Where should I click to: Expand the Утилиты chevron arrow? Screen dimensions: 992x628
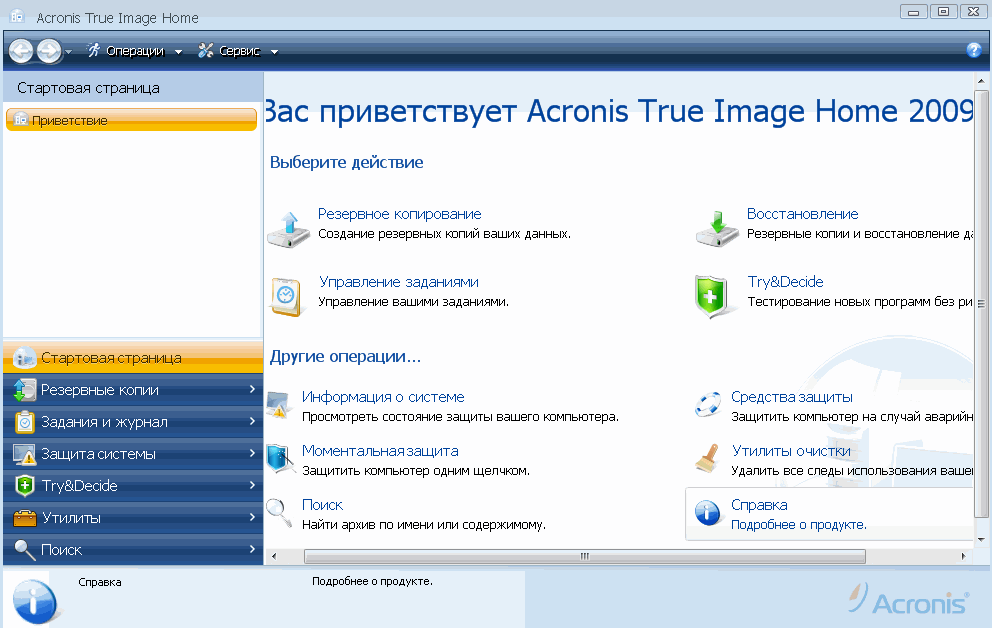click(x=252, y=517)
